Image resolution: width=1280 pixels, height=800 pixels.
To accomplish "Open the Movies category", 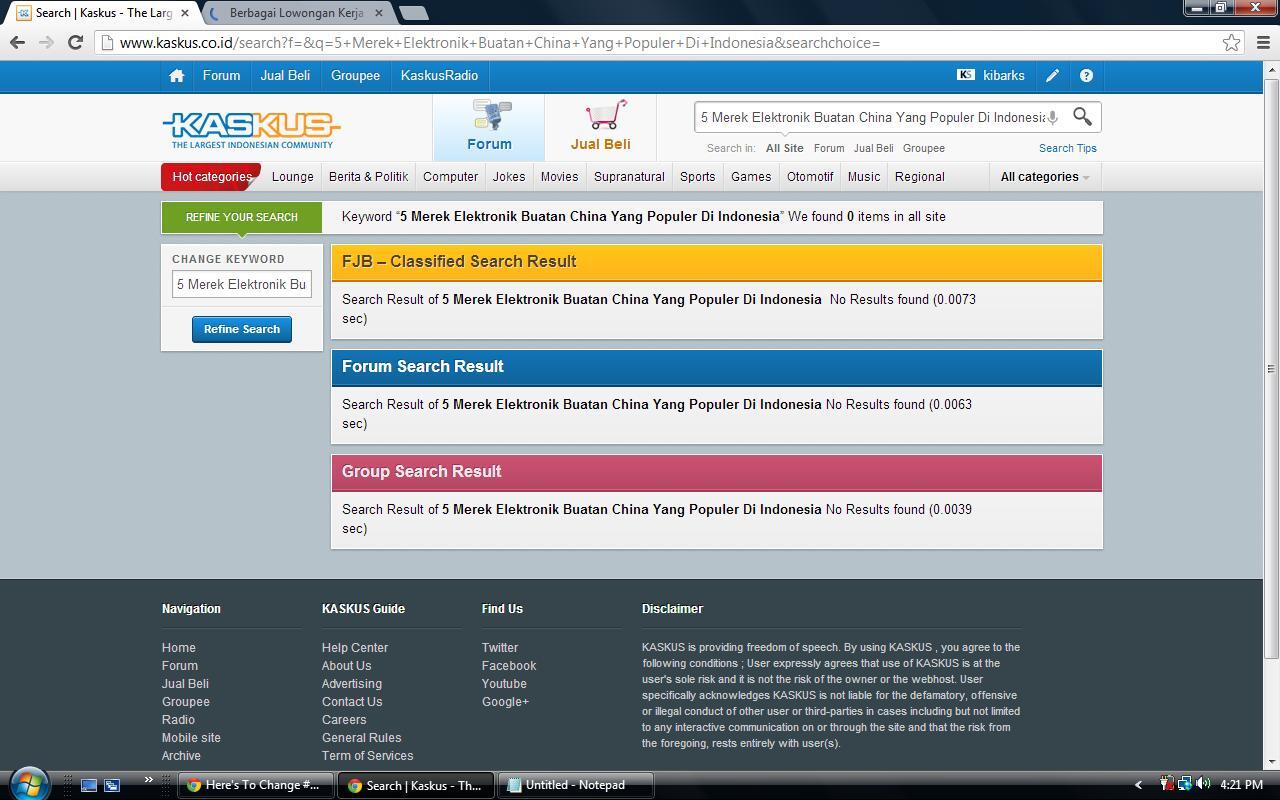I will click(559, 177).
